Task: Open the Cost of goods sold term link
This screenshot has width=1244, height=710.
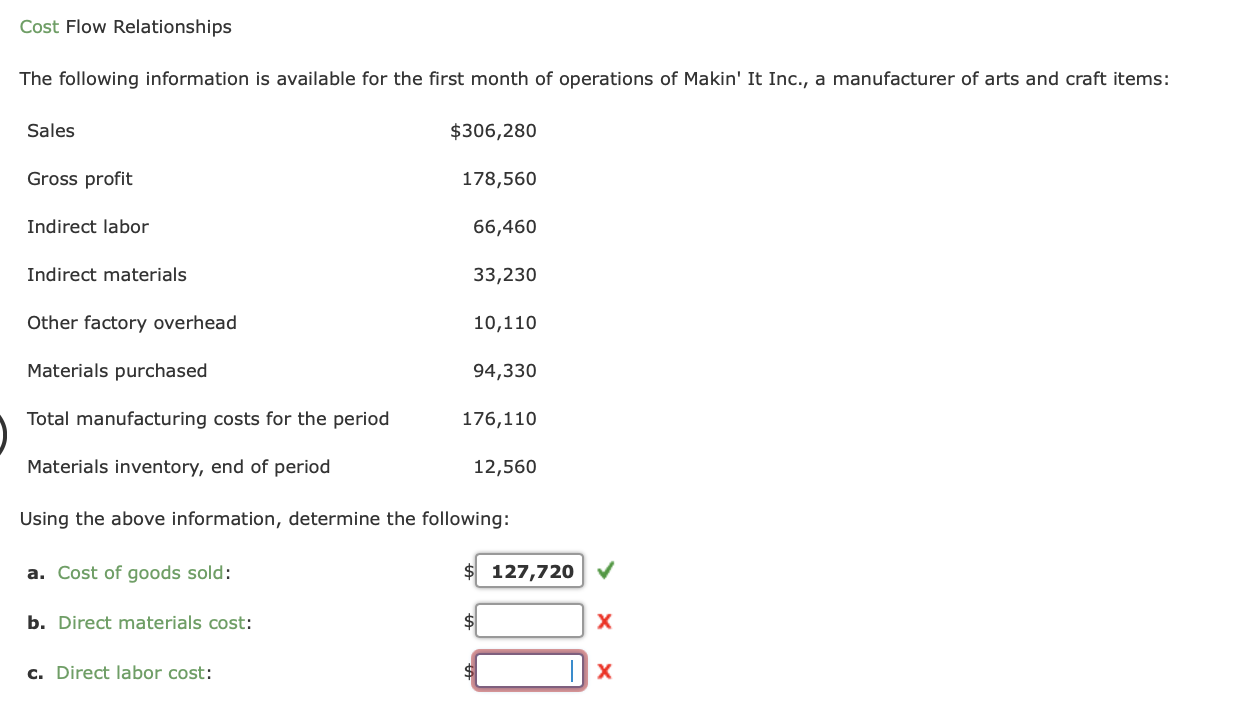Action: tap(140, 572)
